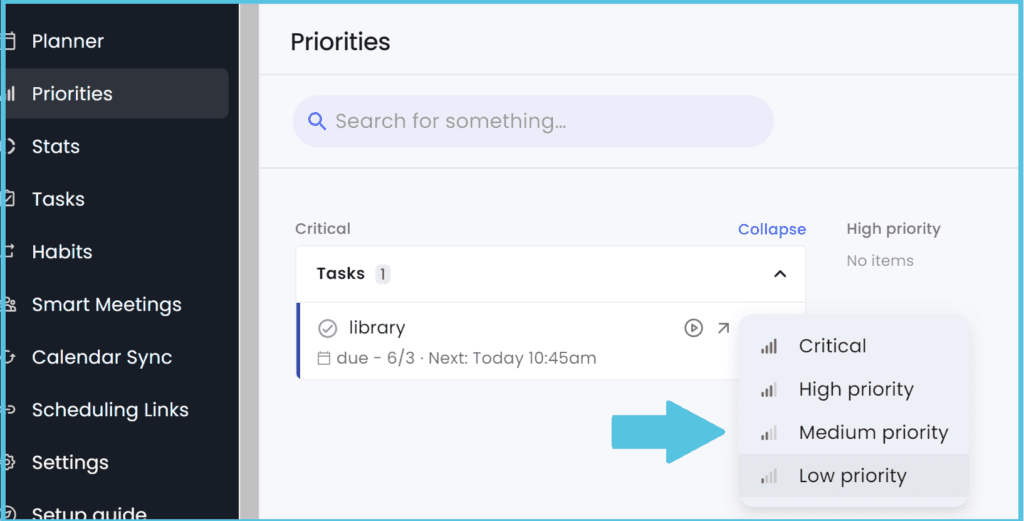Click the Tasks sidebar icon

coord(10,199)
